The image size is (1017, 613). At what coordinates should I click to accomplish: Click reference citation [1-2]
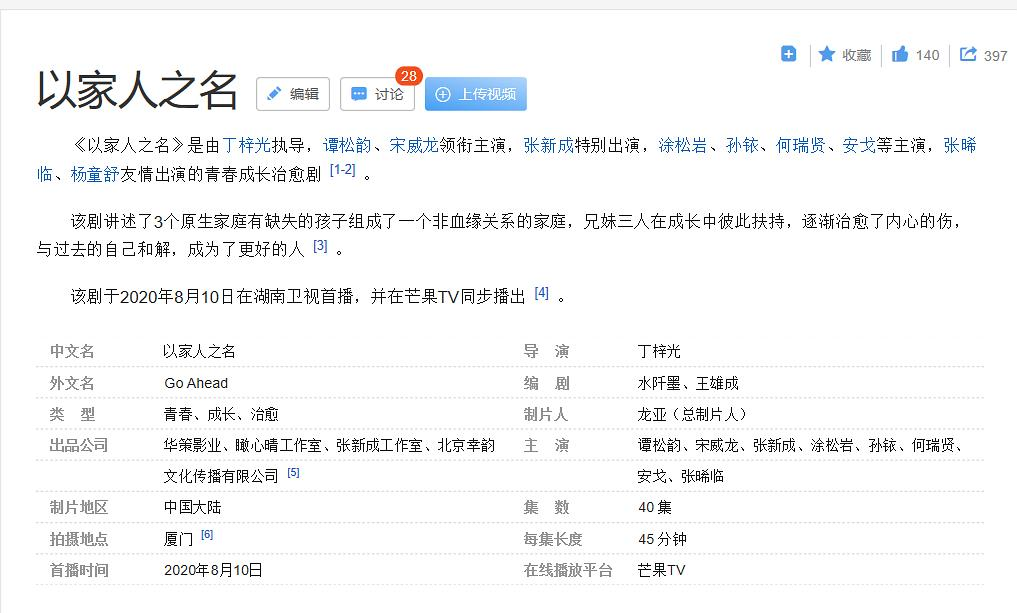pyautogui.click(x=342, y=170)
